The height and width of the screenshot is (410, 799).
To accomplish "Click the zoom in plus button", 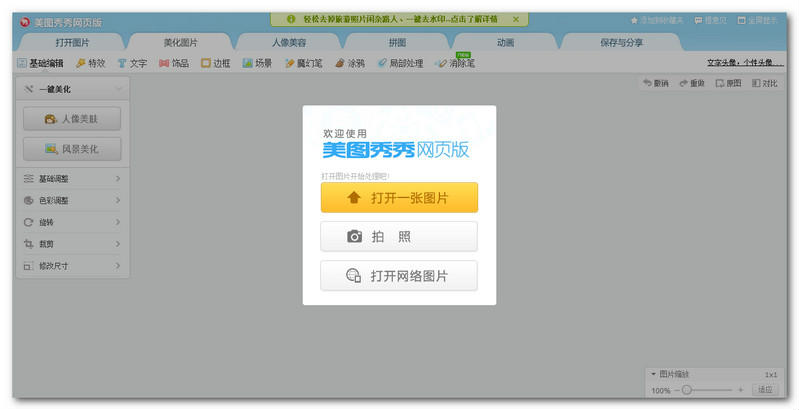I will 740,390.
